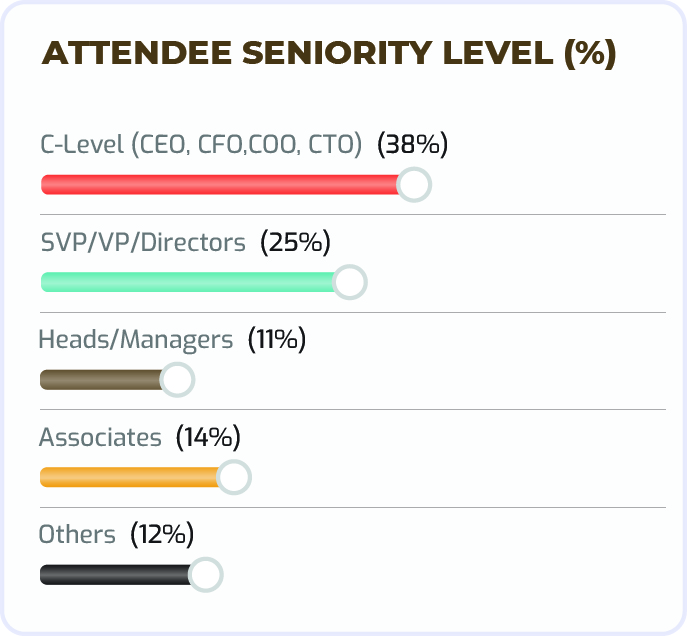Select the SVP/VP/Directors label
This screenshot has height=636, width=687.
click(x=142, y=242)
